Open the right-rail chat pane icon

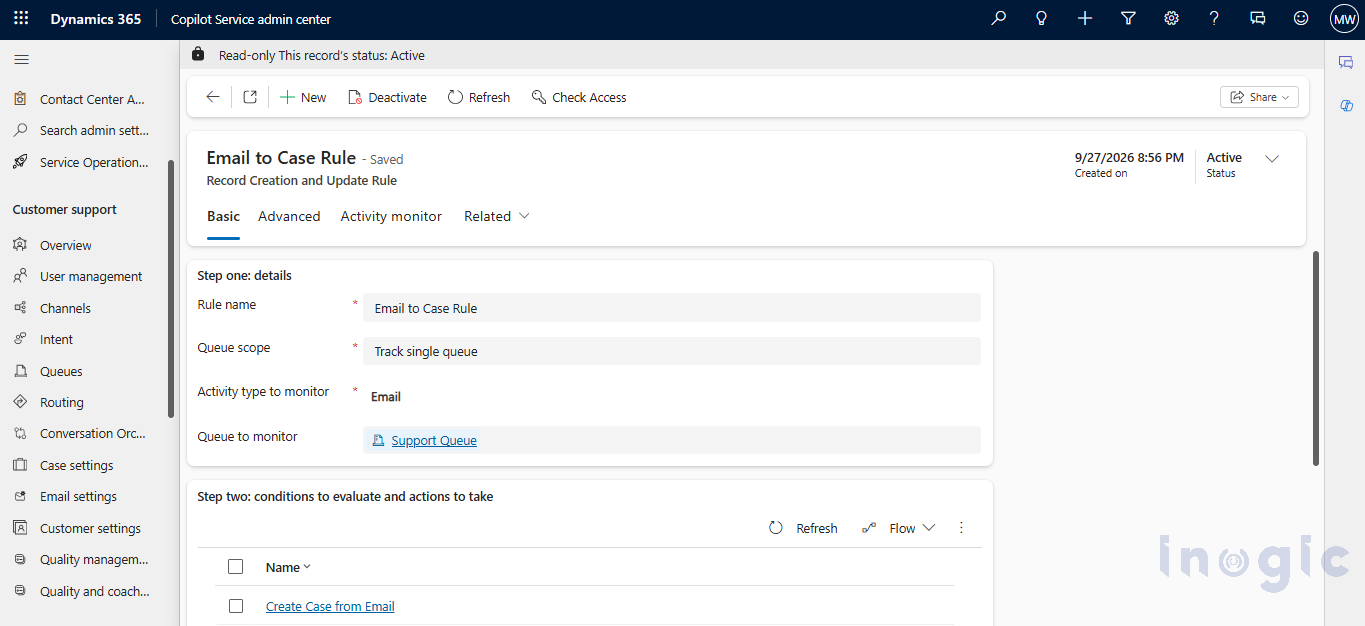(x=1346, y=62)
